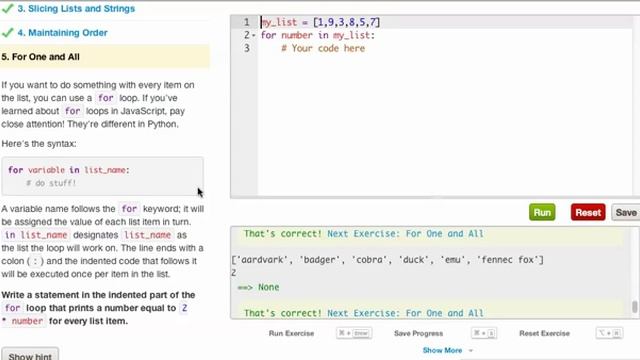This screenshot has width=640, height=360.
Task: Expand the Show More shortcuts link
Action: click(x=447, y=350)
